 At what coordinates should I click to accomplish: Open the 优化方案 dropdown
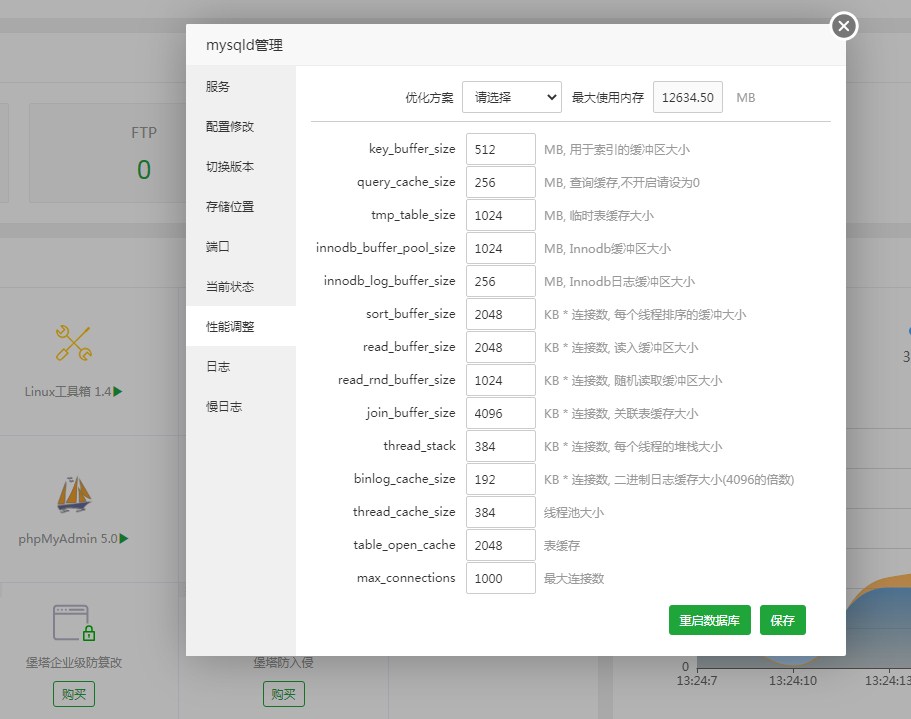(x=511, y=97)
